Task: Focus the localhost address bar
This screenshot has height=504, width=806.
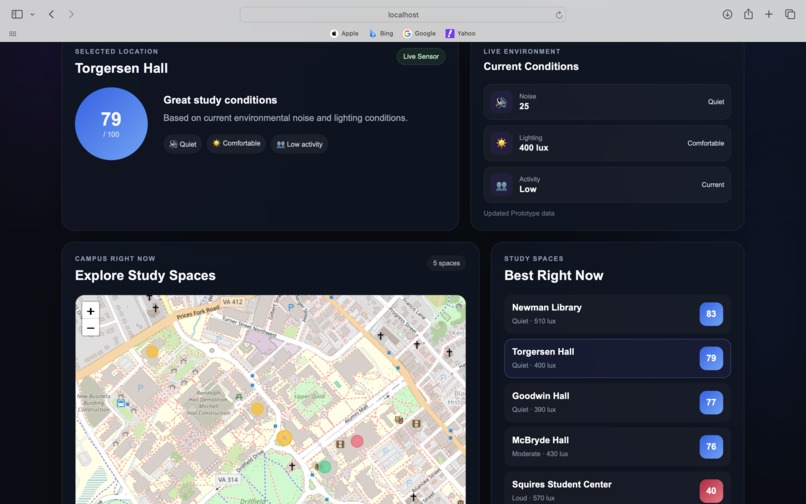Action: [402, 14]
